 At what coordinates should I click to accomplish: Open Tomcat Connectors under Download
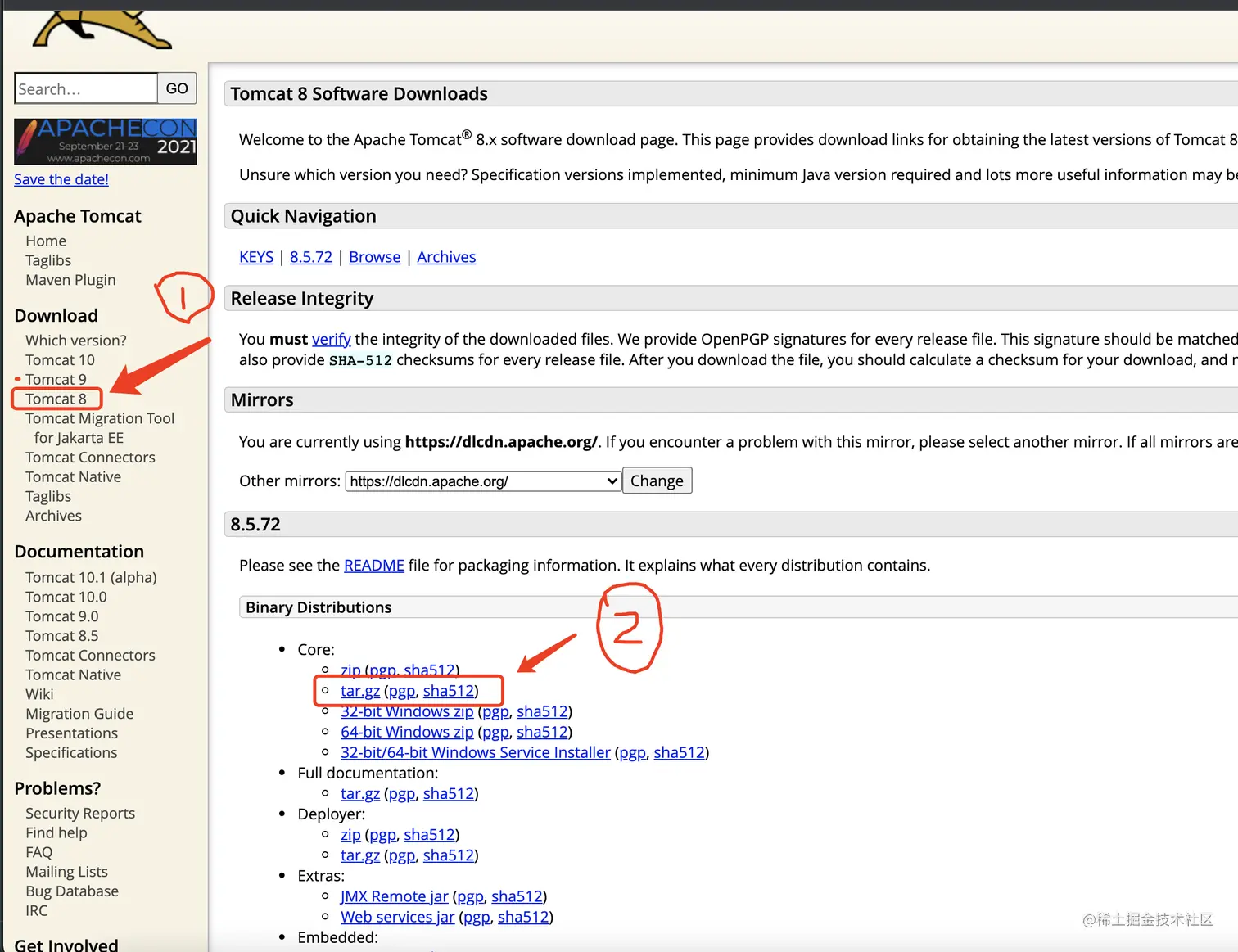90,458
